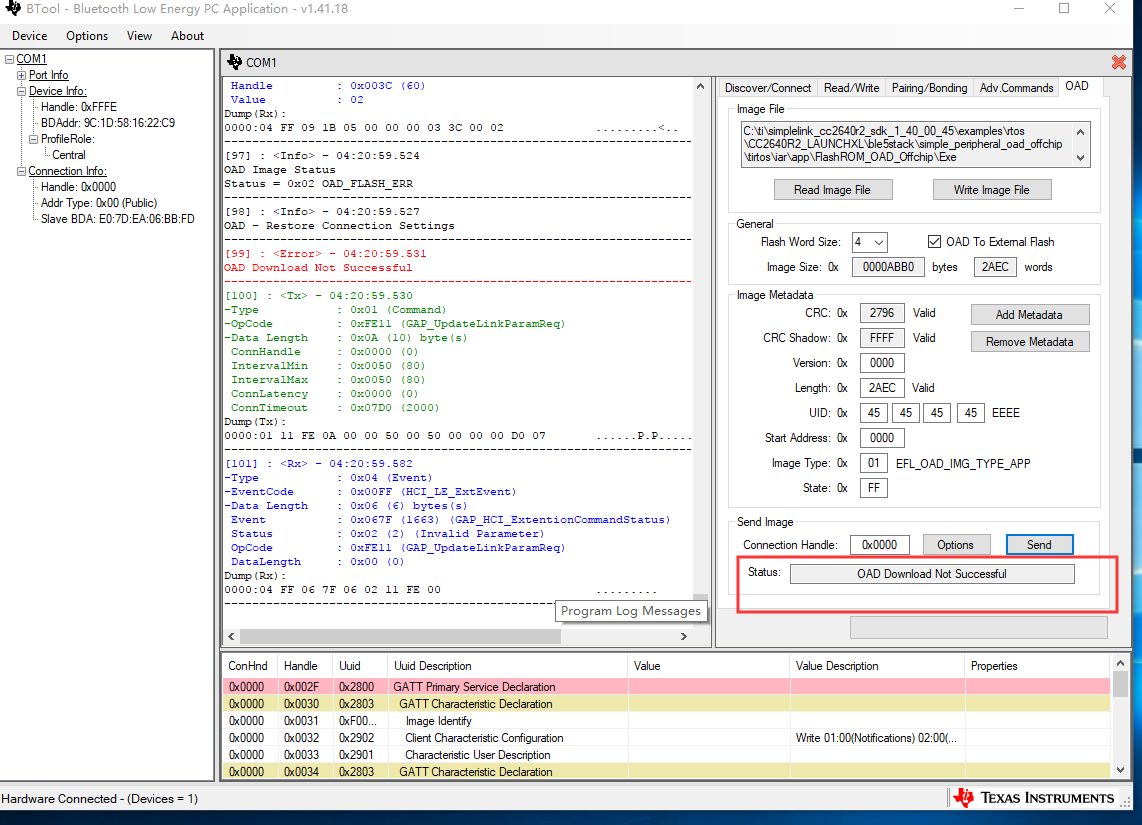The image size is (1142, 825).
Task: Collapse the Connection Info tree node
Action: coord(22,171)
